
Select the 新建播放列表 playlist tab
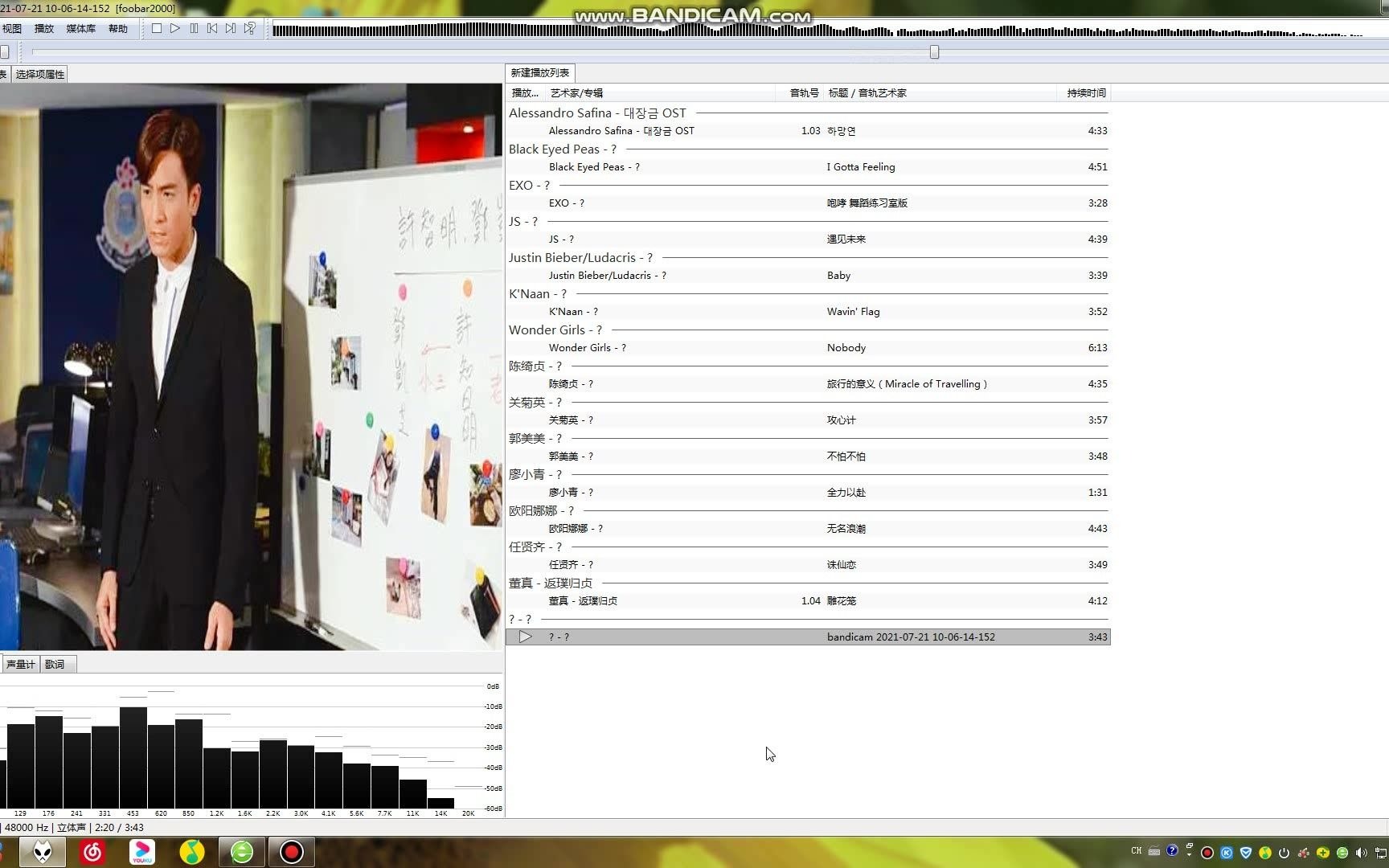[x=540, y=72]
